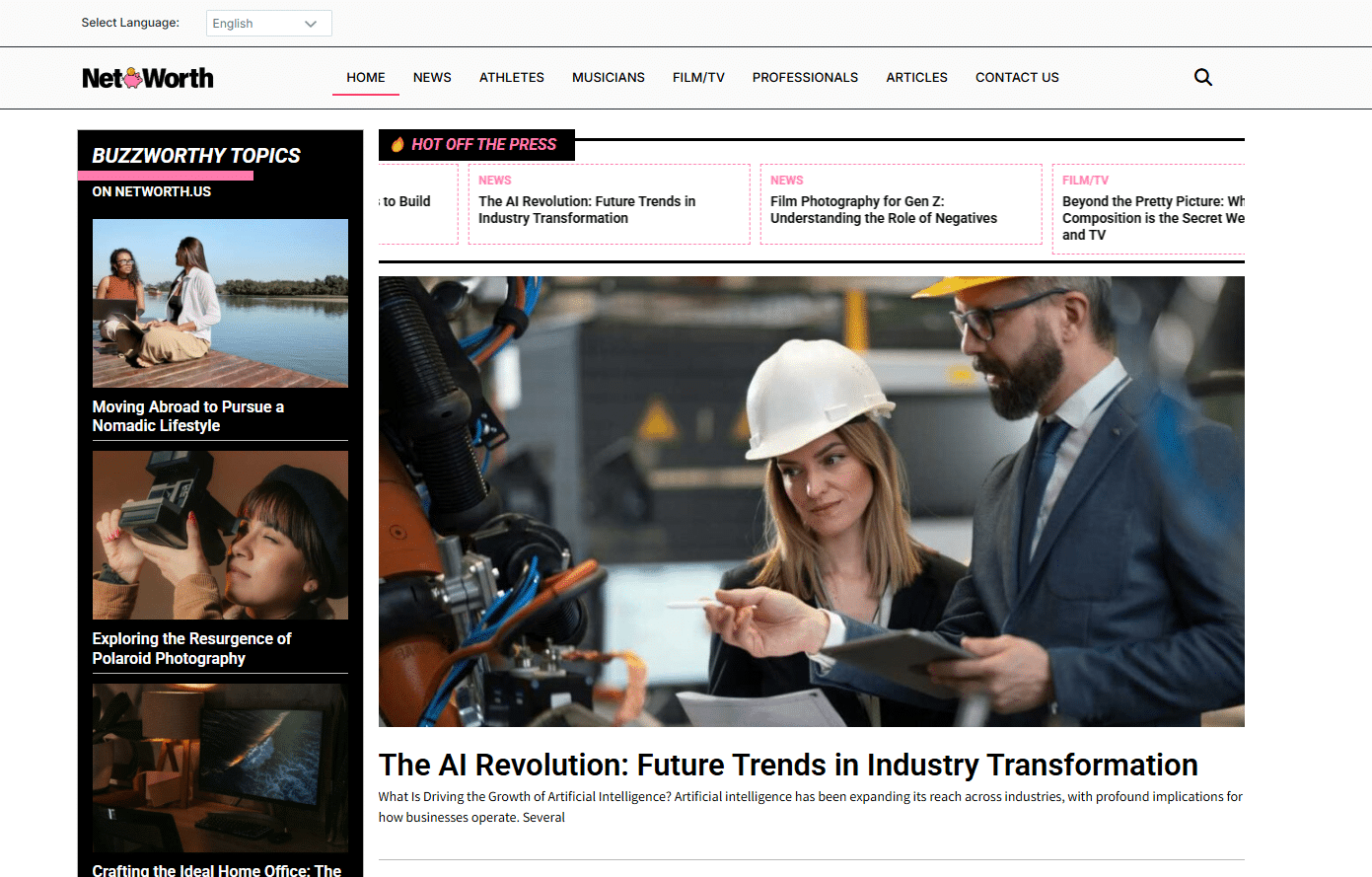The image size is (1372, 877).
Task: Open Exploring the Resurgence of Polaroid Photography link
Action: pyautogui.click(x=192, y=648)
